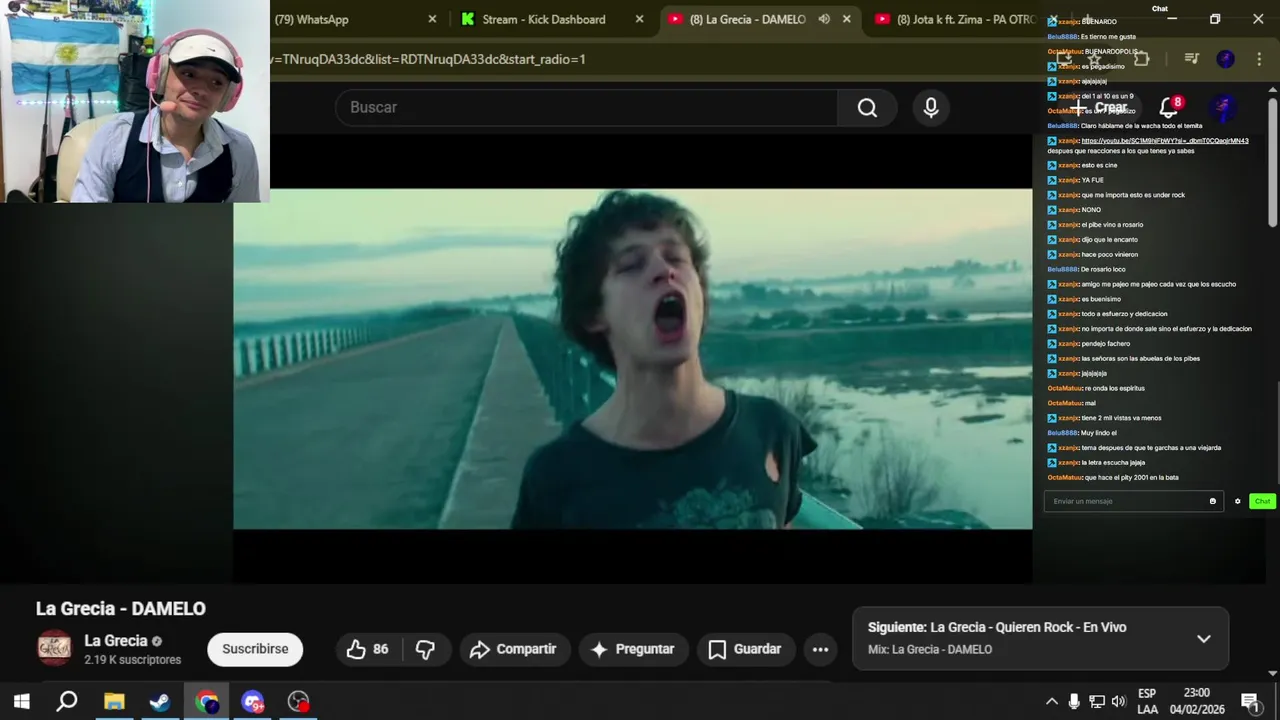Screen dimensions: 1280x720
Task: Click the Suscribirse button
Action: pos(255,649)
